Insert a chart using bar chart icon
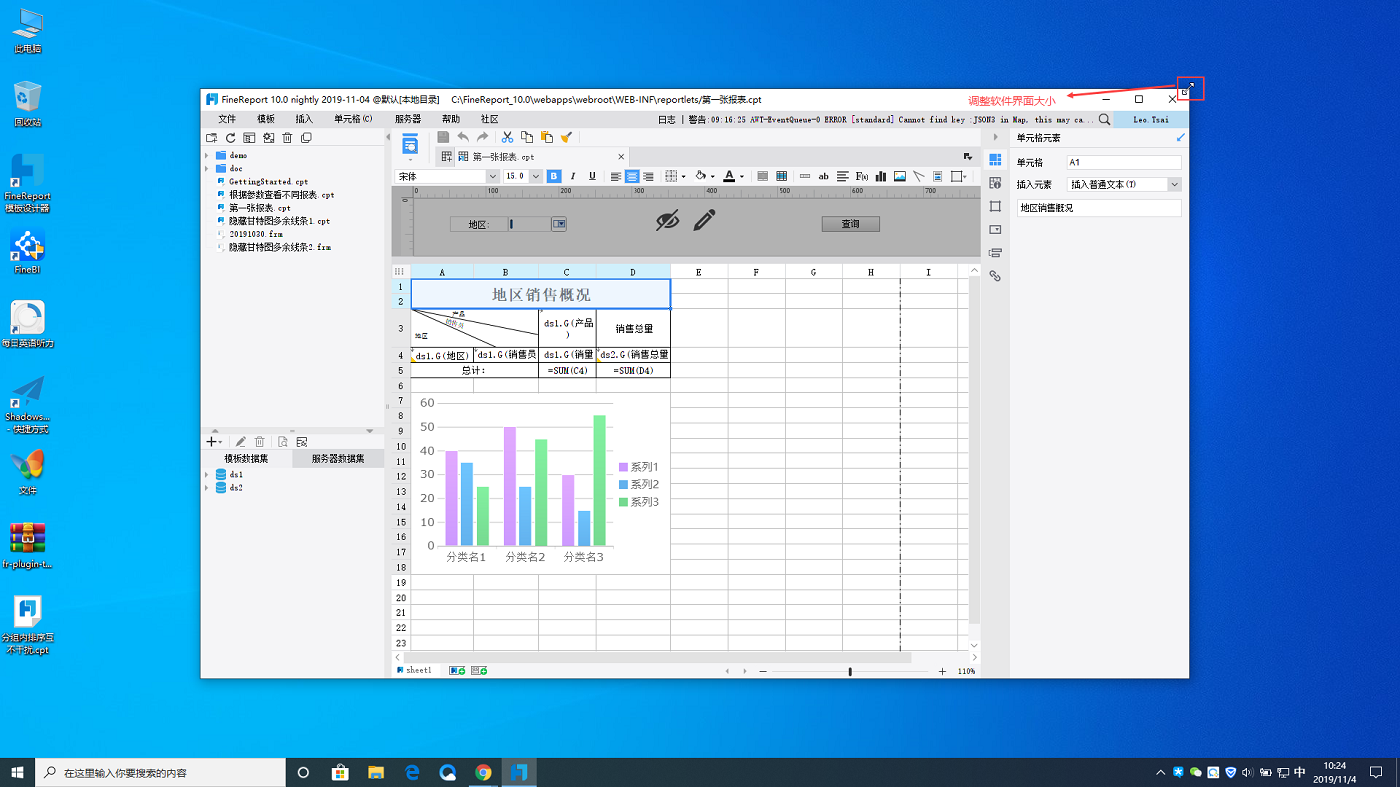This screenshot has height=787, width=1400. [881, 176]
